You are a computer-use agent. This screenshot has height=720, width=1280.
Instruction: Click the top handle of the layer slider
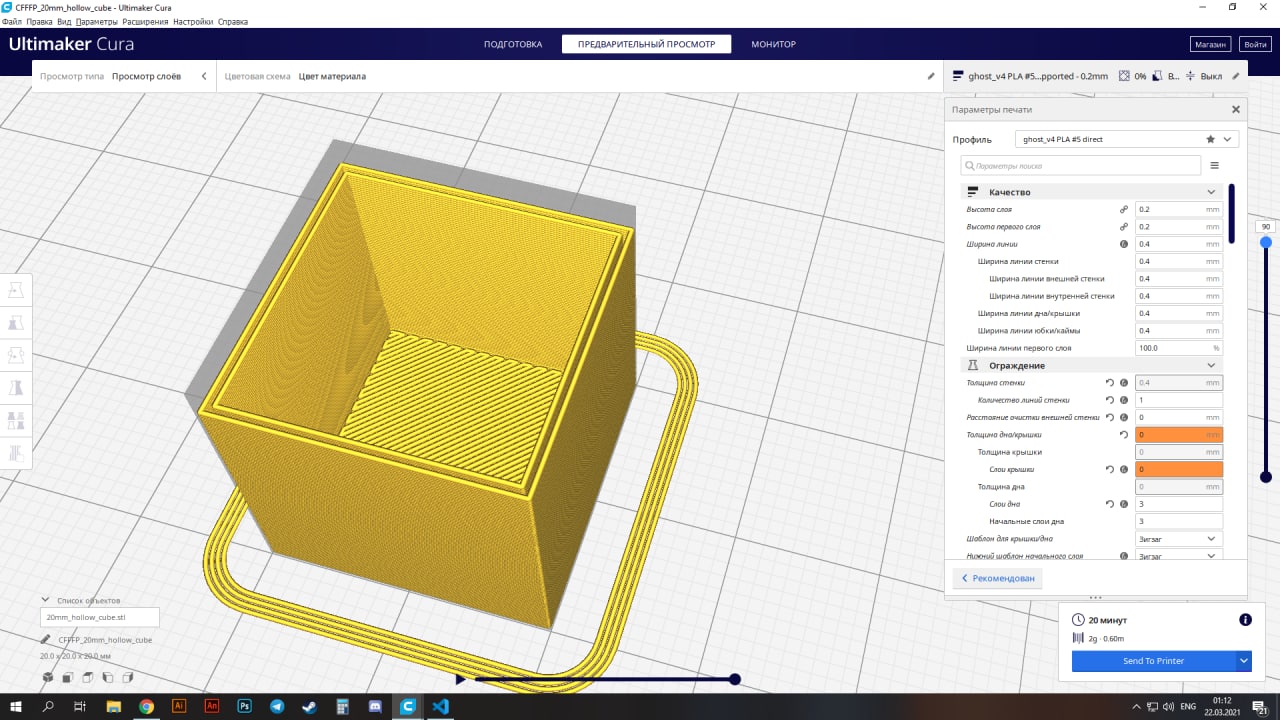pos(1266,242)
